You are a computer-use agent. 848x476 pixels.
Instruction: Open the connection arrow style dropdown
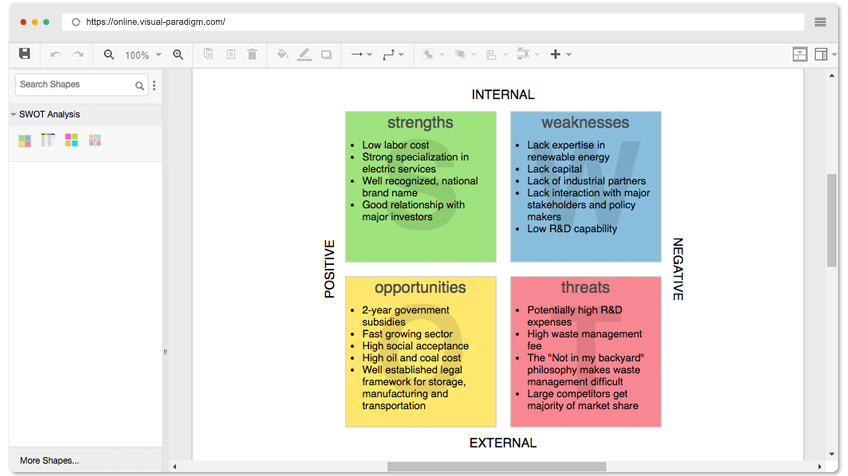(x=360, y=55)
